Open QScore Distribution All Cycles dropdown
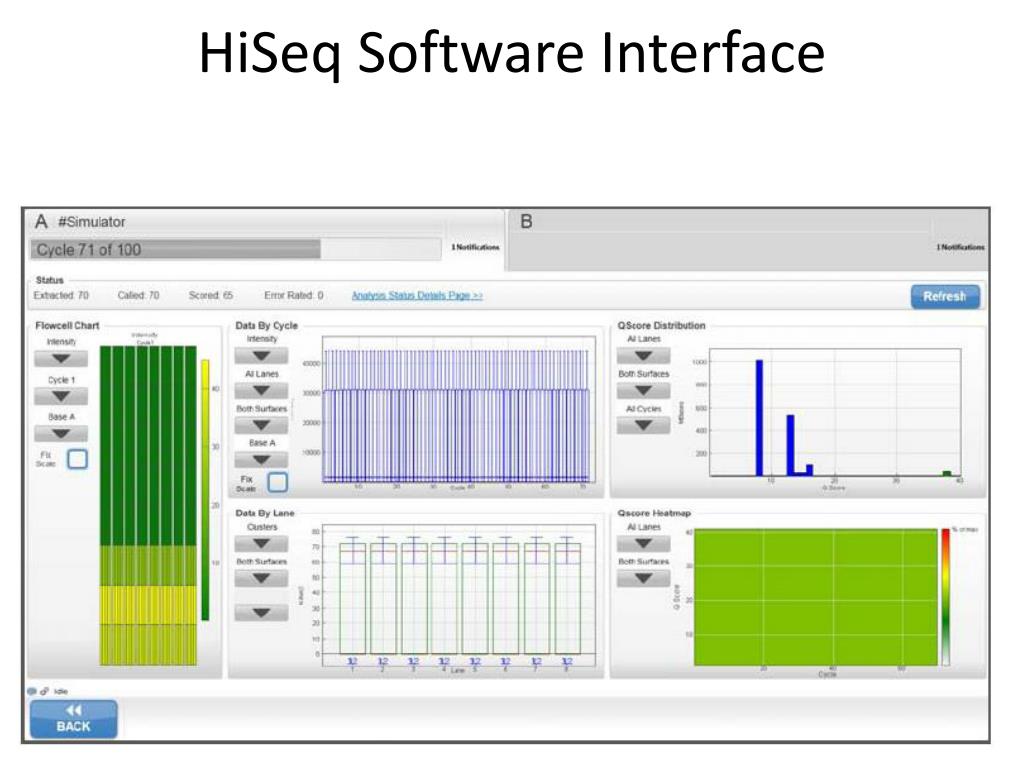The width and height of the screenshot is (1024, 768). pos(643,425)
